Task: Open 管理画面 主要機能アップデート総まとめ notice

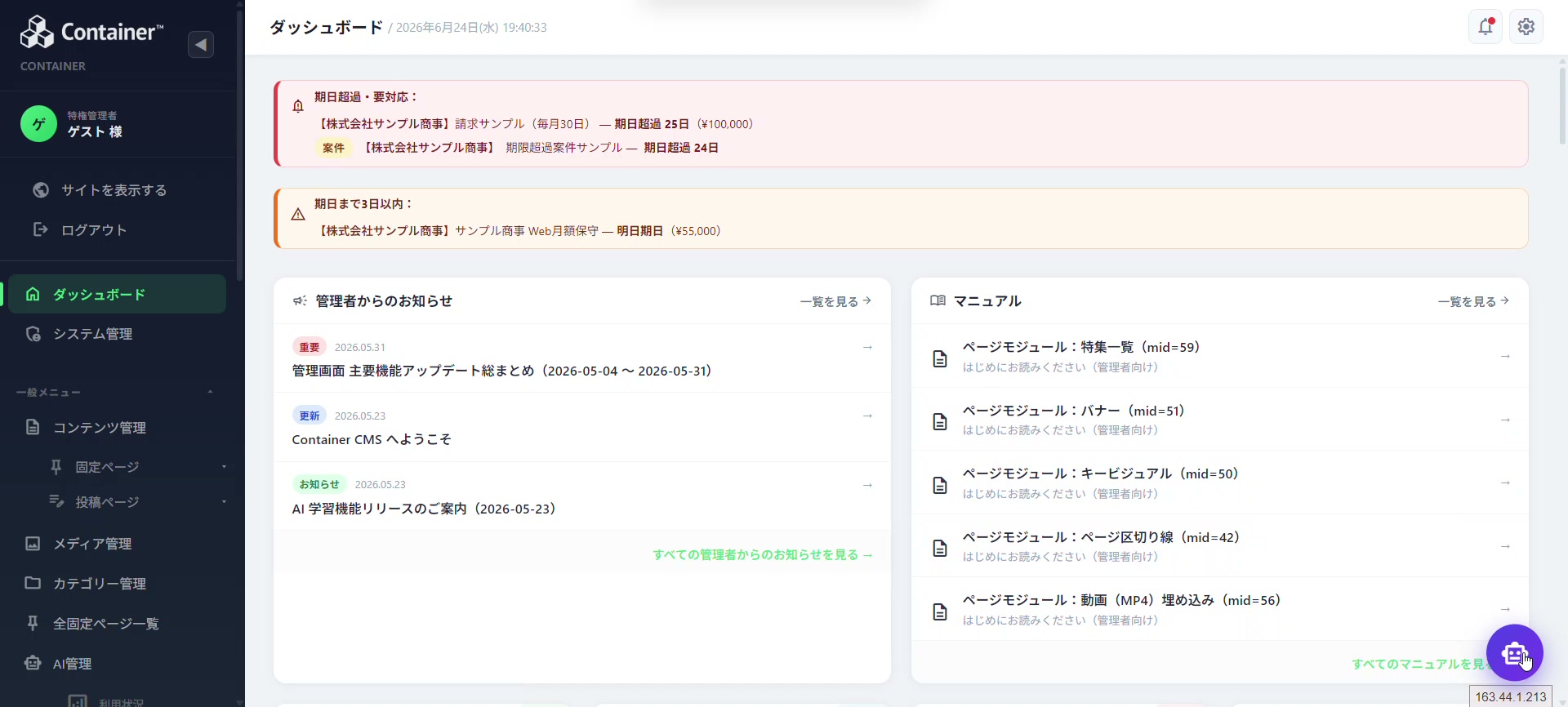Action: (581, 358)
